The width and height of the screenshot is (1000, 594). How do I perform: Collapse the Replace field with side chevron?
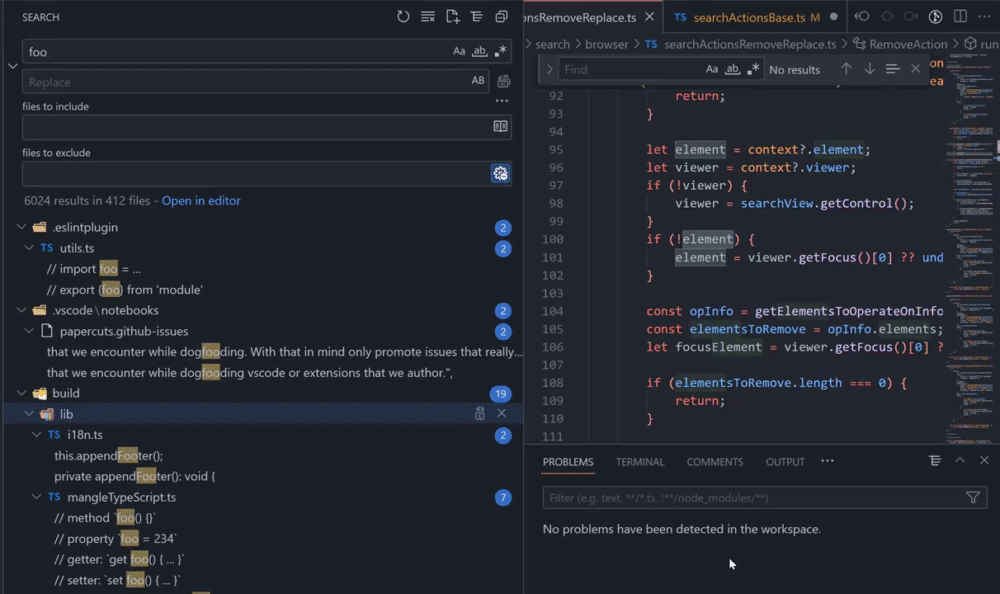(x=12, y=66)
